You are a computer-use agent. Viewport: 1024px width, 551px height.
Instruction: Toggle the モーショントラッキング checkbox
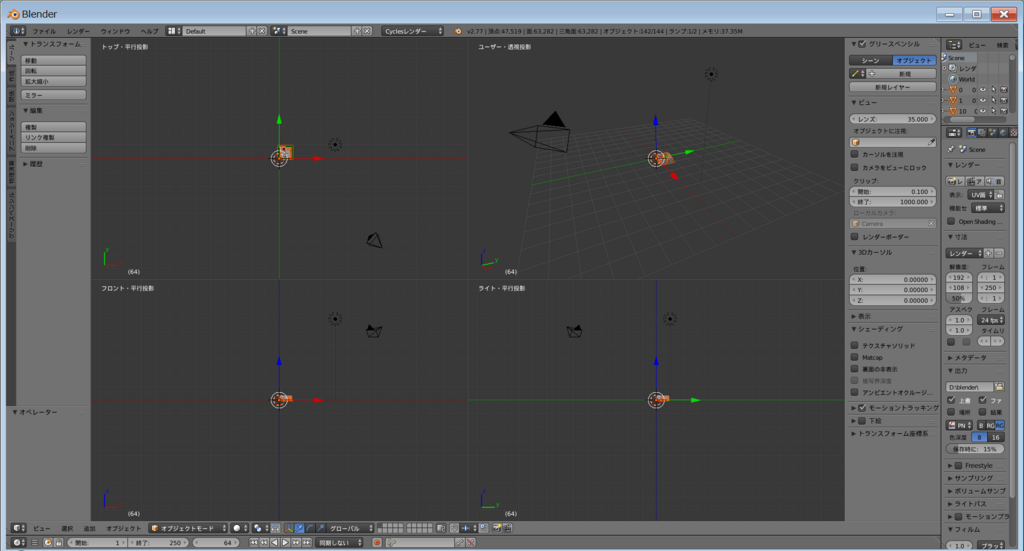862,408
